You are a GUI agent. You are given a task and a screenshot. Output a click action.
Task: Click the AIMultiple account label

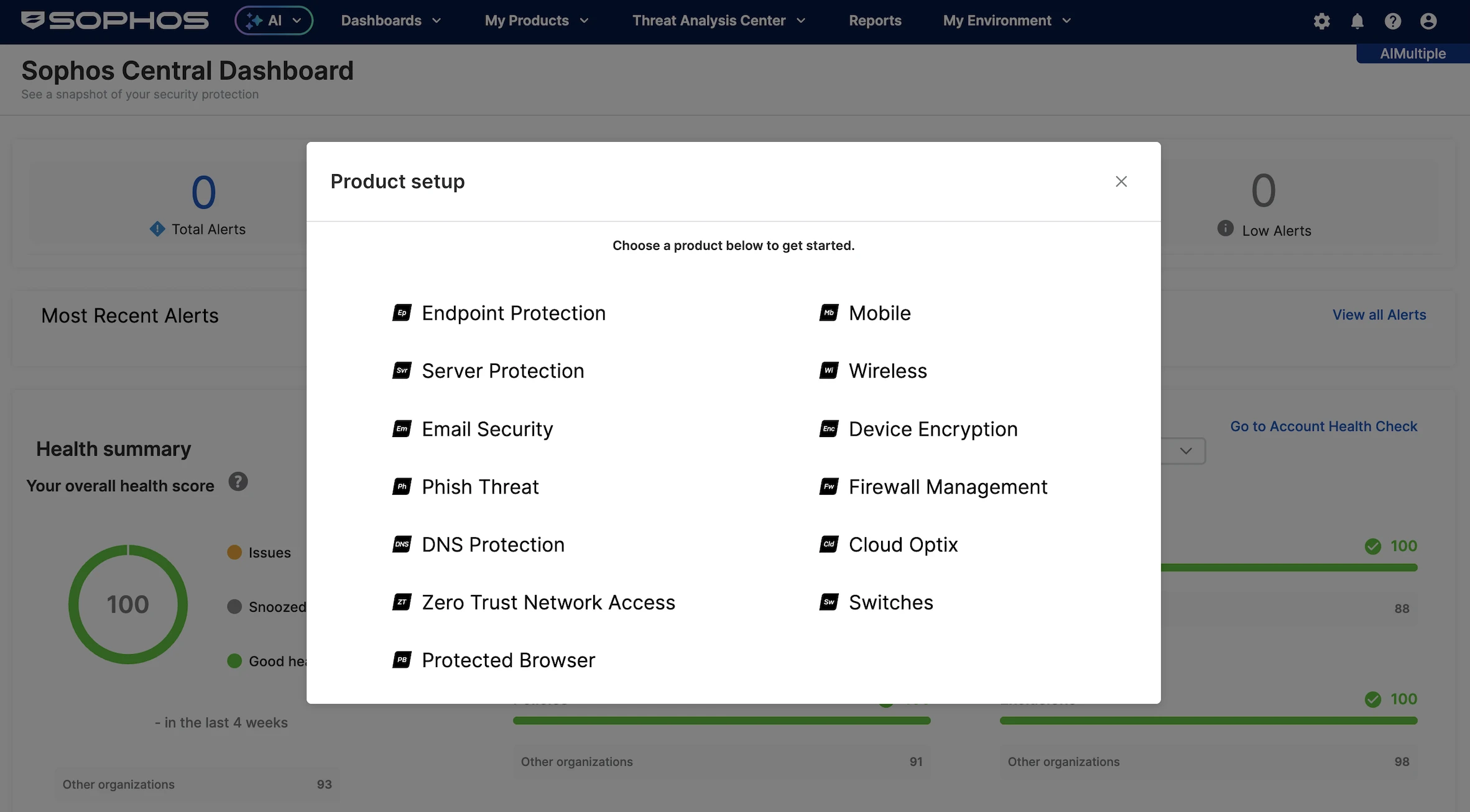click(1413, 53)
